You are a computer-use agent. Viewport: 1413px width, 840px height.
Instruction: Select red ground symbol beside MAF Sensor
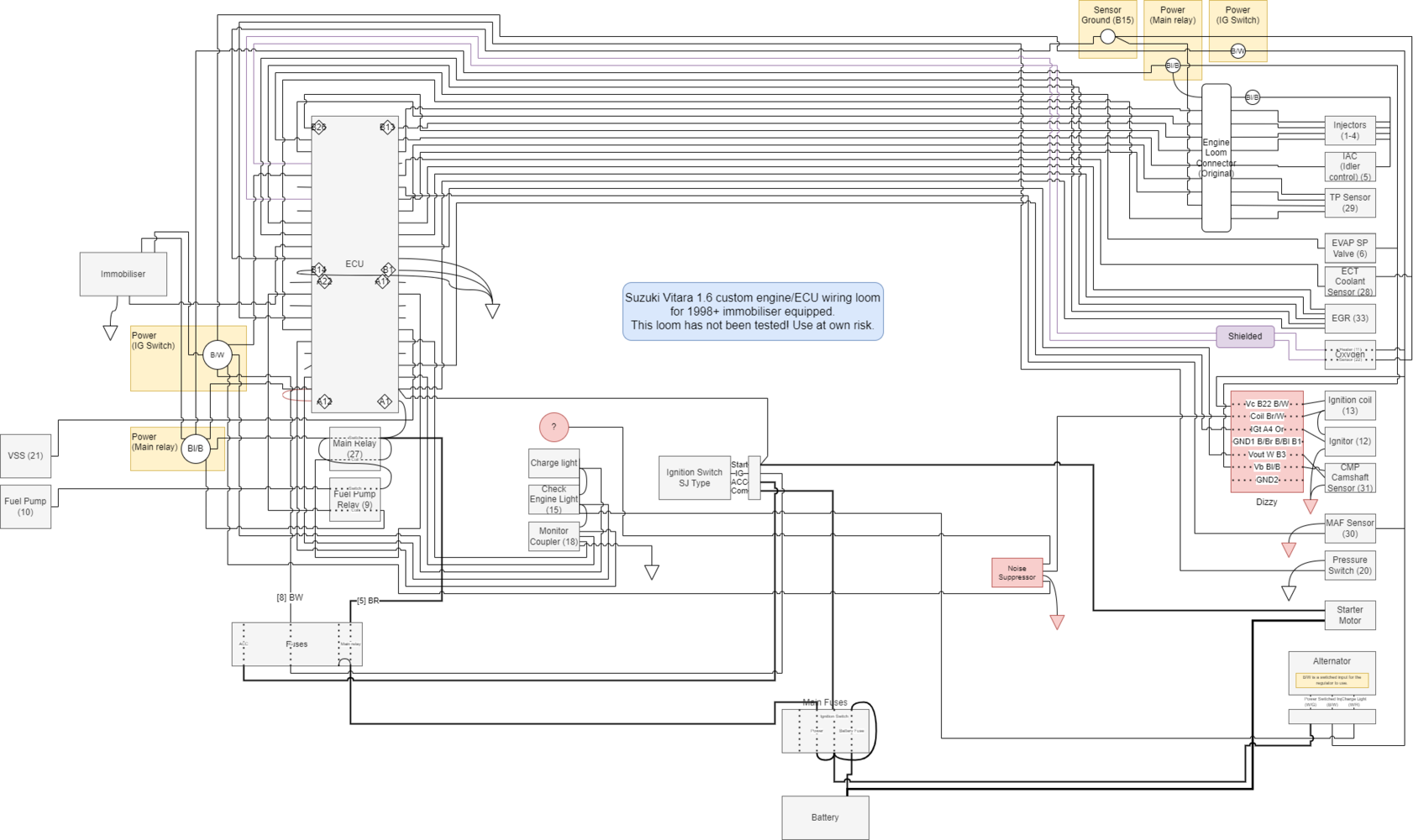click(x=1289, y=550)
